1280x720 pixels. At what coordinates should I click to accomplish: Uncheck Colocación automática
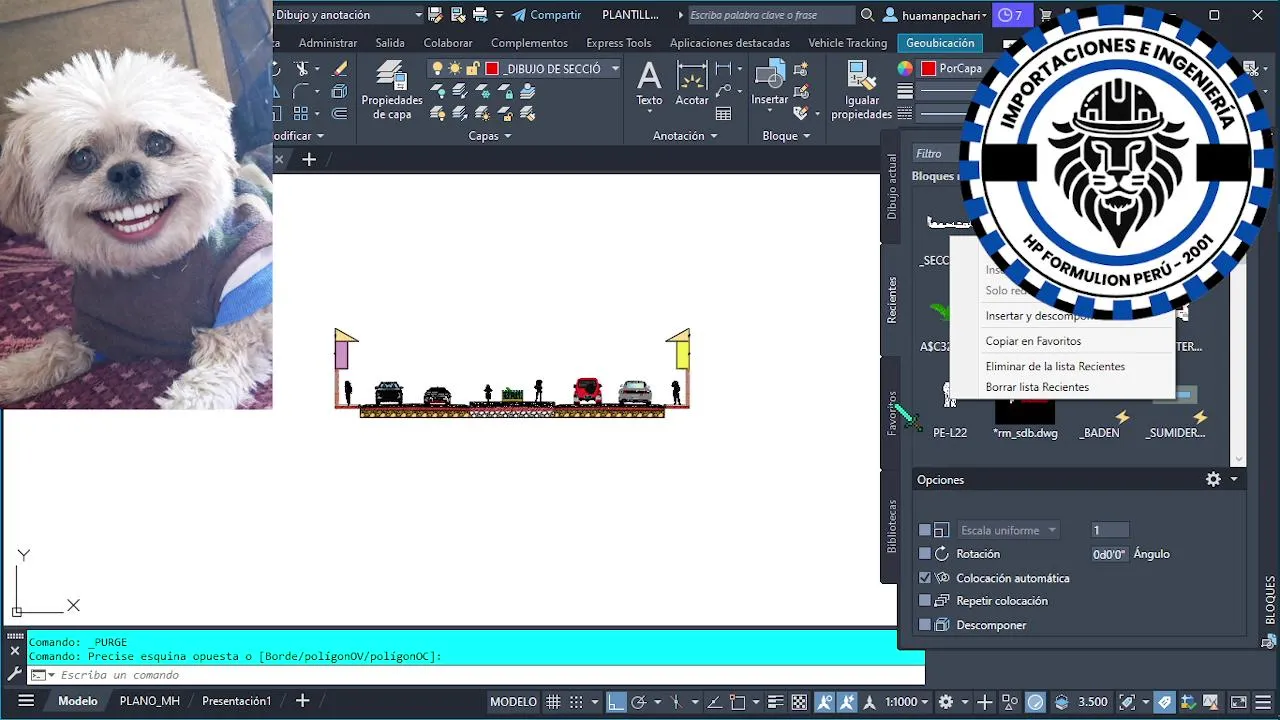click(925, 578)
